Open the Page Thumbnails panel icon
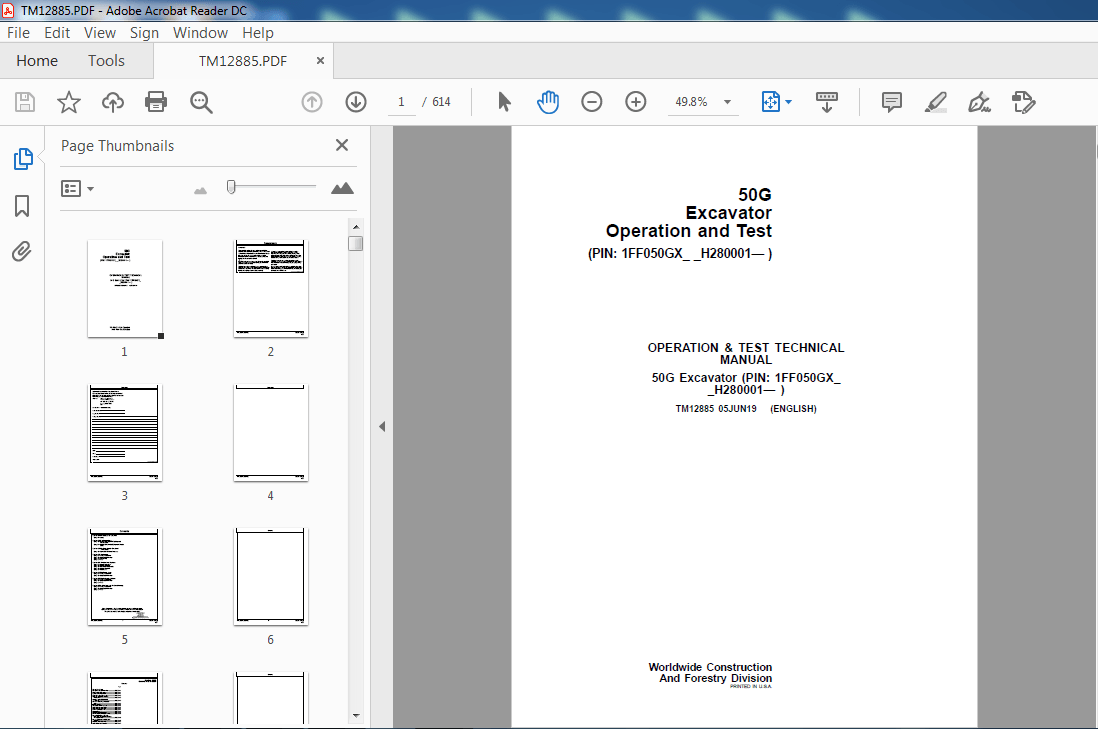 coord(22,158)
